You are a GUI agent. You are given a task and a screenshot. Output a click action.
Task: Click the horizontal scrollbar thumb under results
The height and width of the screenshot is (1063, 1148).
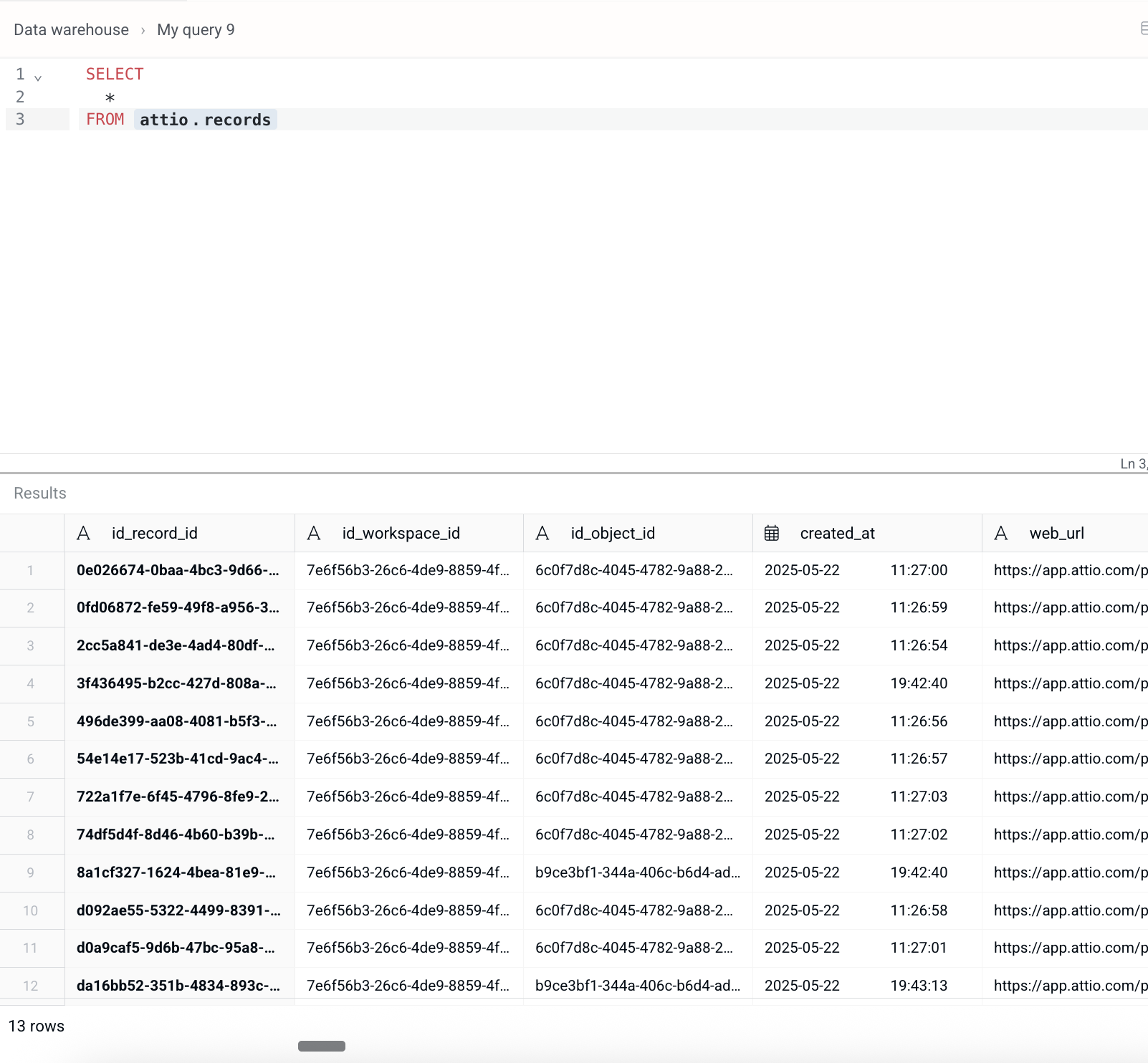click(322, 1046)
